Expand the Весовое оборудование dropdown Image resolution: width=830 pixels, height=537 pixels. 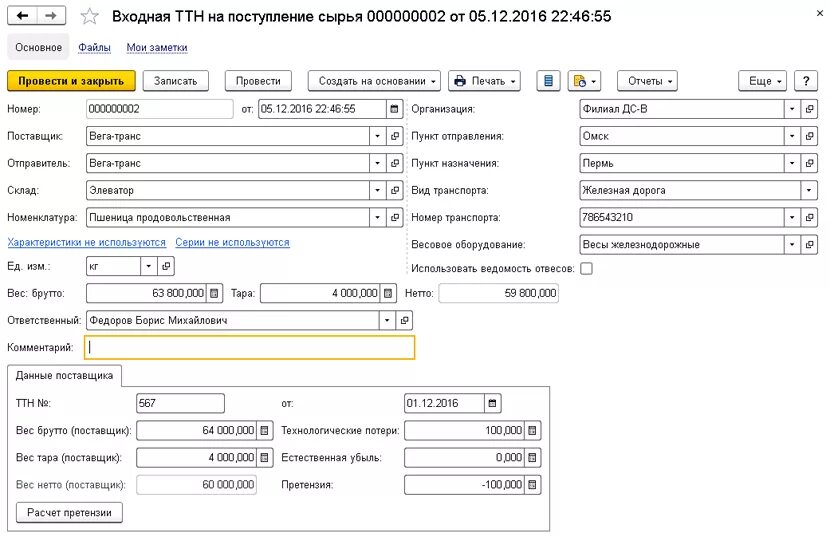click(x=792, y=244)
